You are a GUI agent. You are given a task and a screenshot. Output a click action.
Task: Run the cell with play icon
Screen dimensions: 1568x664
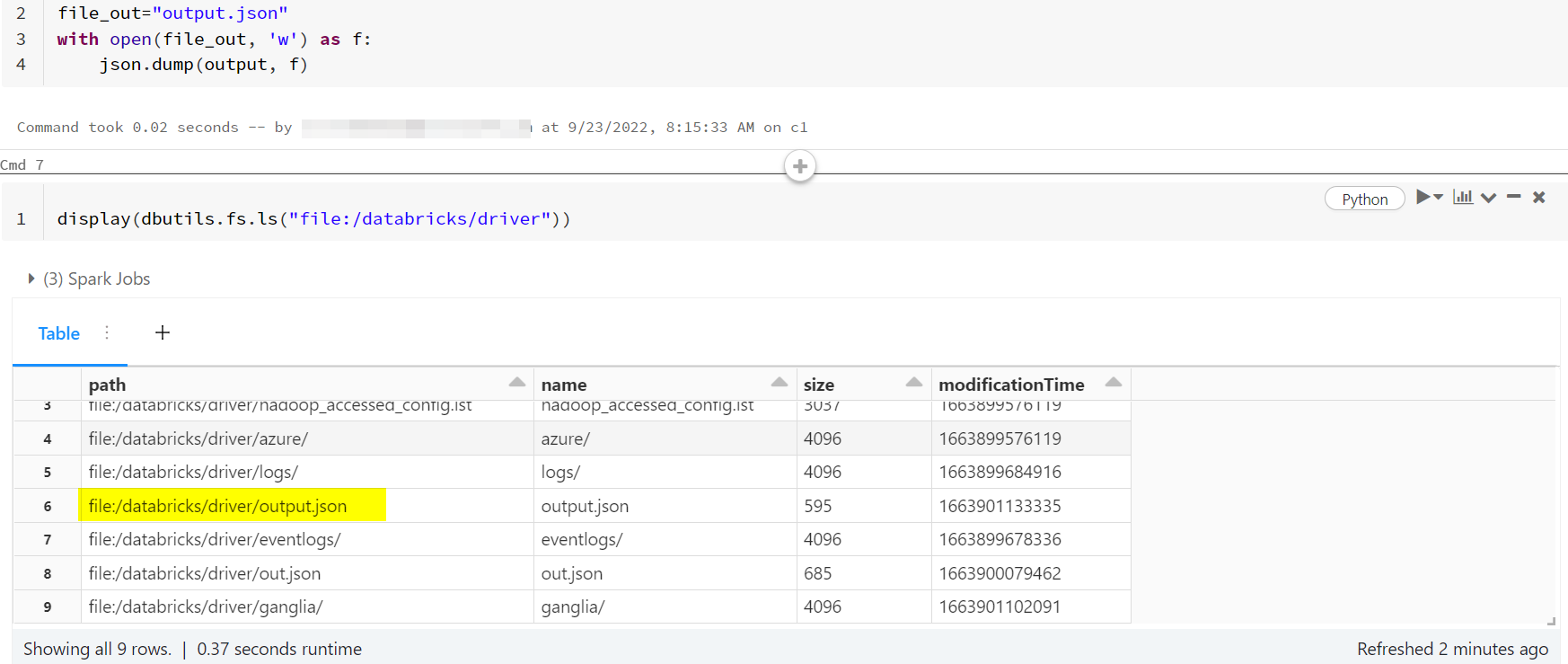(1423, 197)
